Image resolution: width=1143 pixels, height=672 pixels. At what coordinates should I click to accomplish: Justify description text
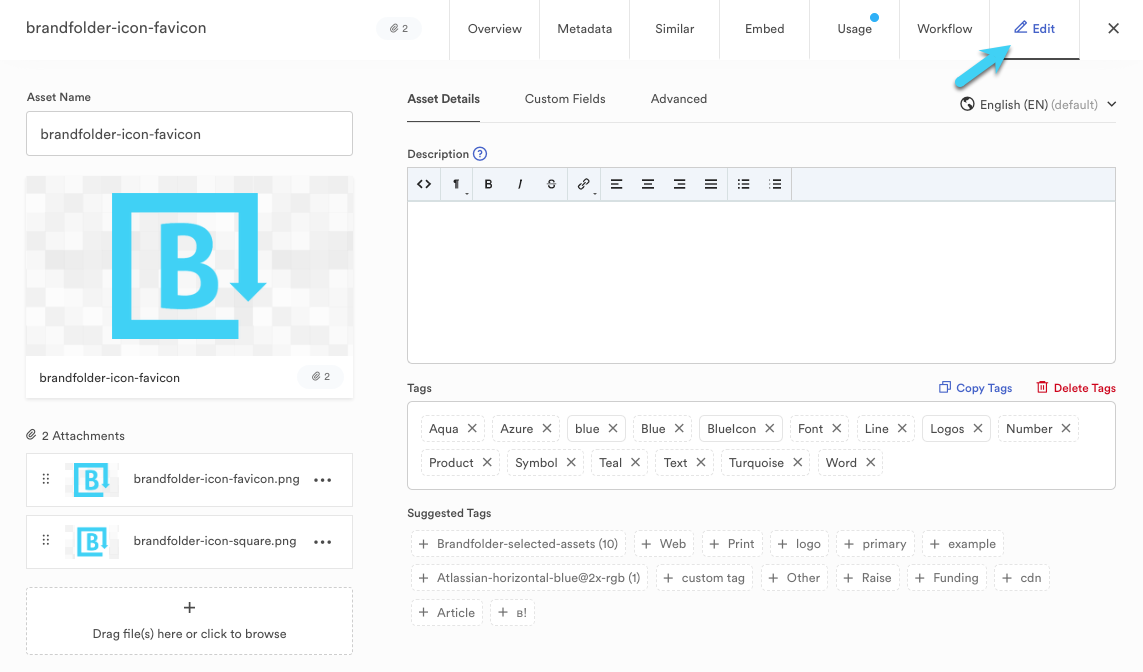pyautogui.click(x=711, y=184)
